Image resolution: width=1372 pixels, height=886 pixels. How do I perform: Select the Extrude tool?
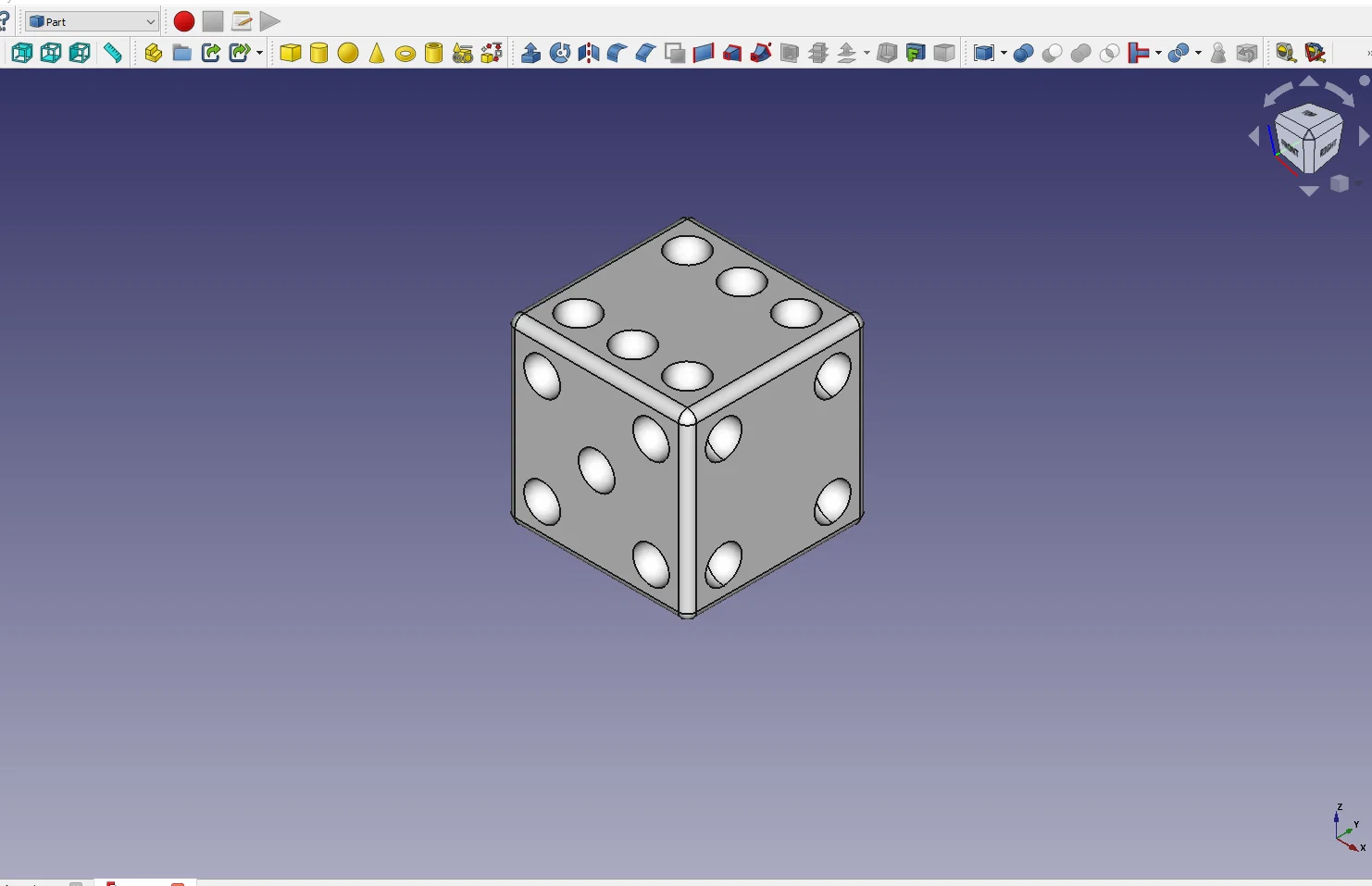pos(530,53)
